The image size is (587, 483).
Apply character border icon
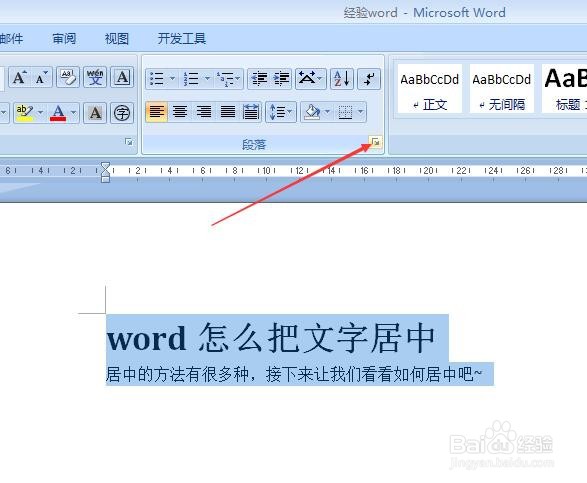(x=122, y=78)
